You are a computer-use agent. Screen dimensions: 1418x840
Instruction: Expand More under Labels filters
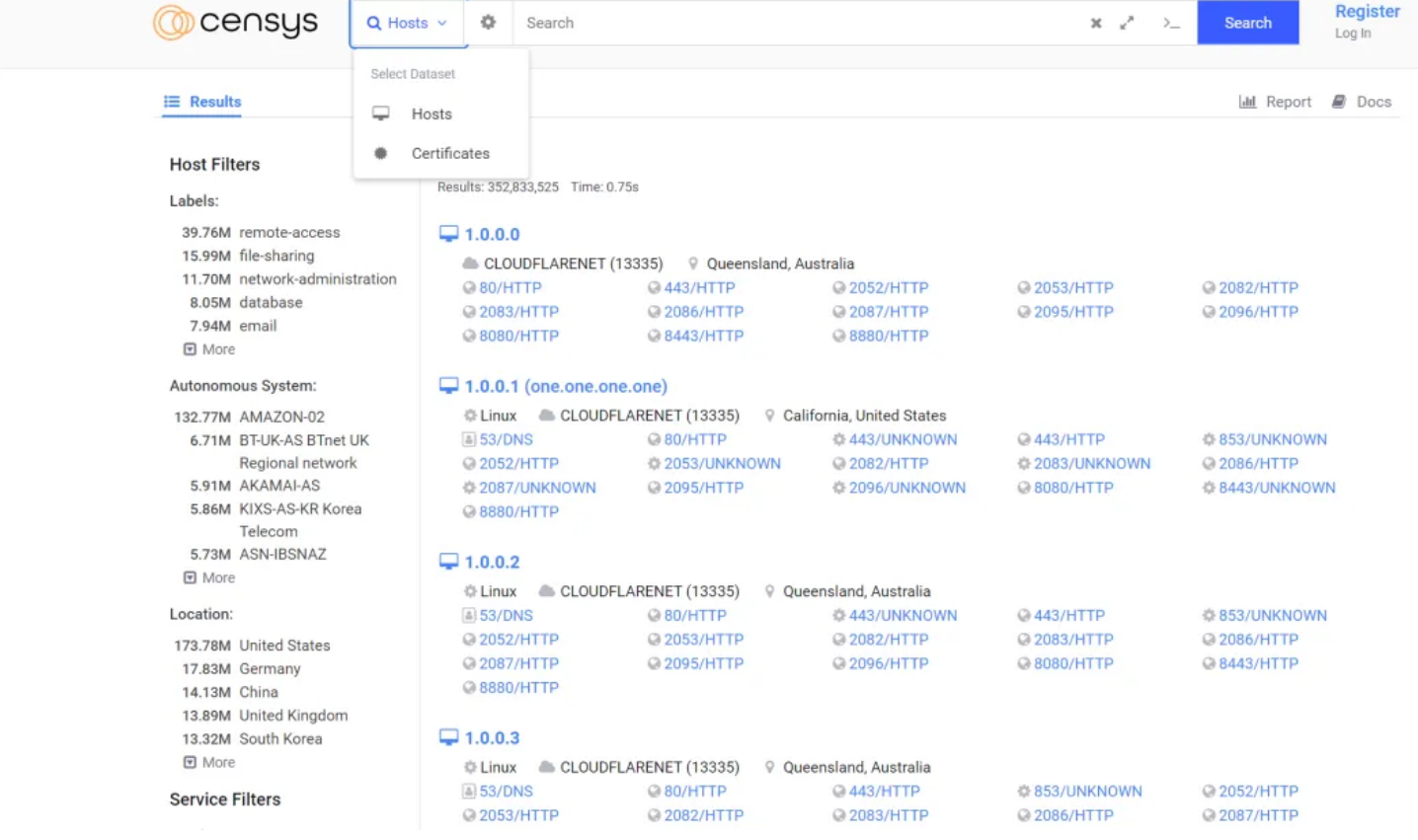coord(209,349)
